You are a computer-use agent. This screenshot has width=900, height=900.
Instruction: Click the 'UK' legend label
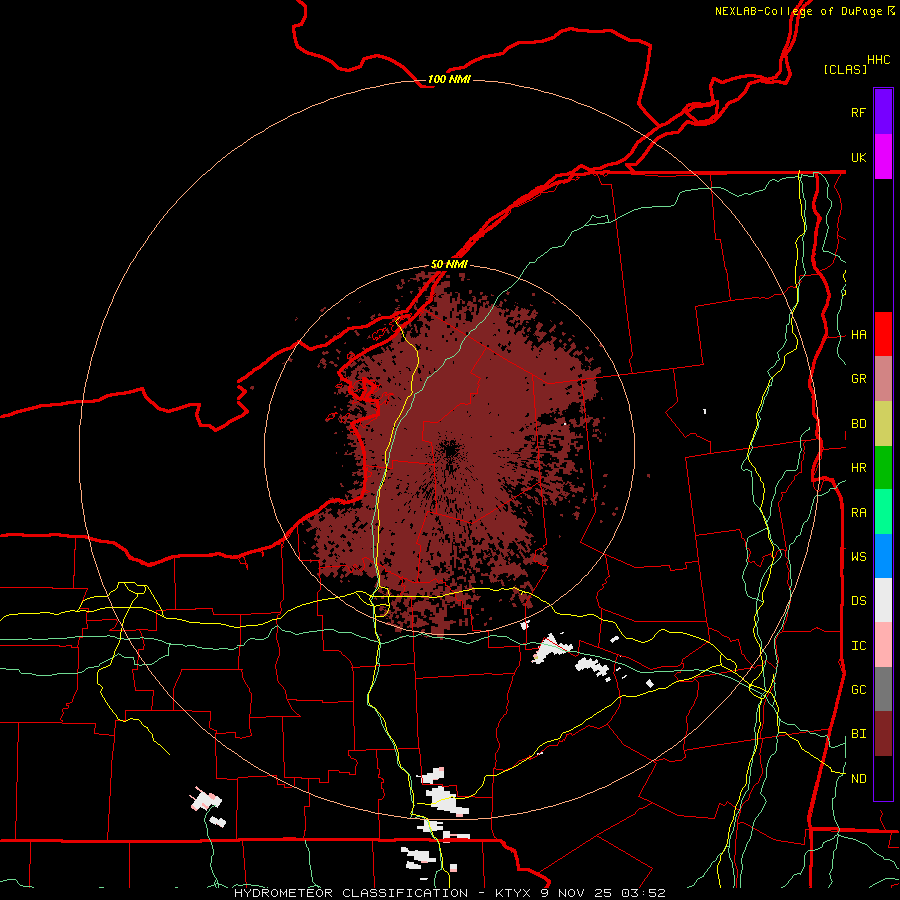858,157
